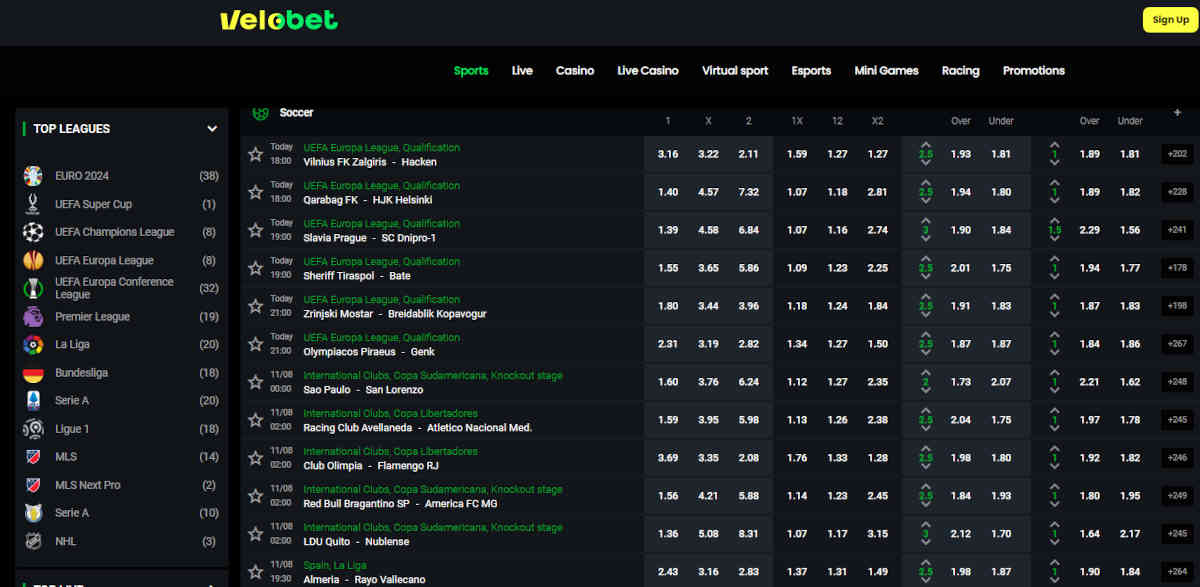Expand more markets +228 for Qarabag match
The image size is (1200, 587).
coord(1177,192)
